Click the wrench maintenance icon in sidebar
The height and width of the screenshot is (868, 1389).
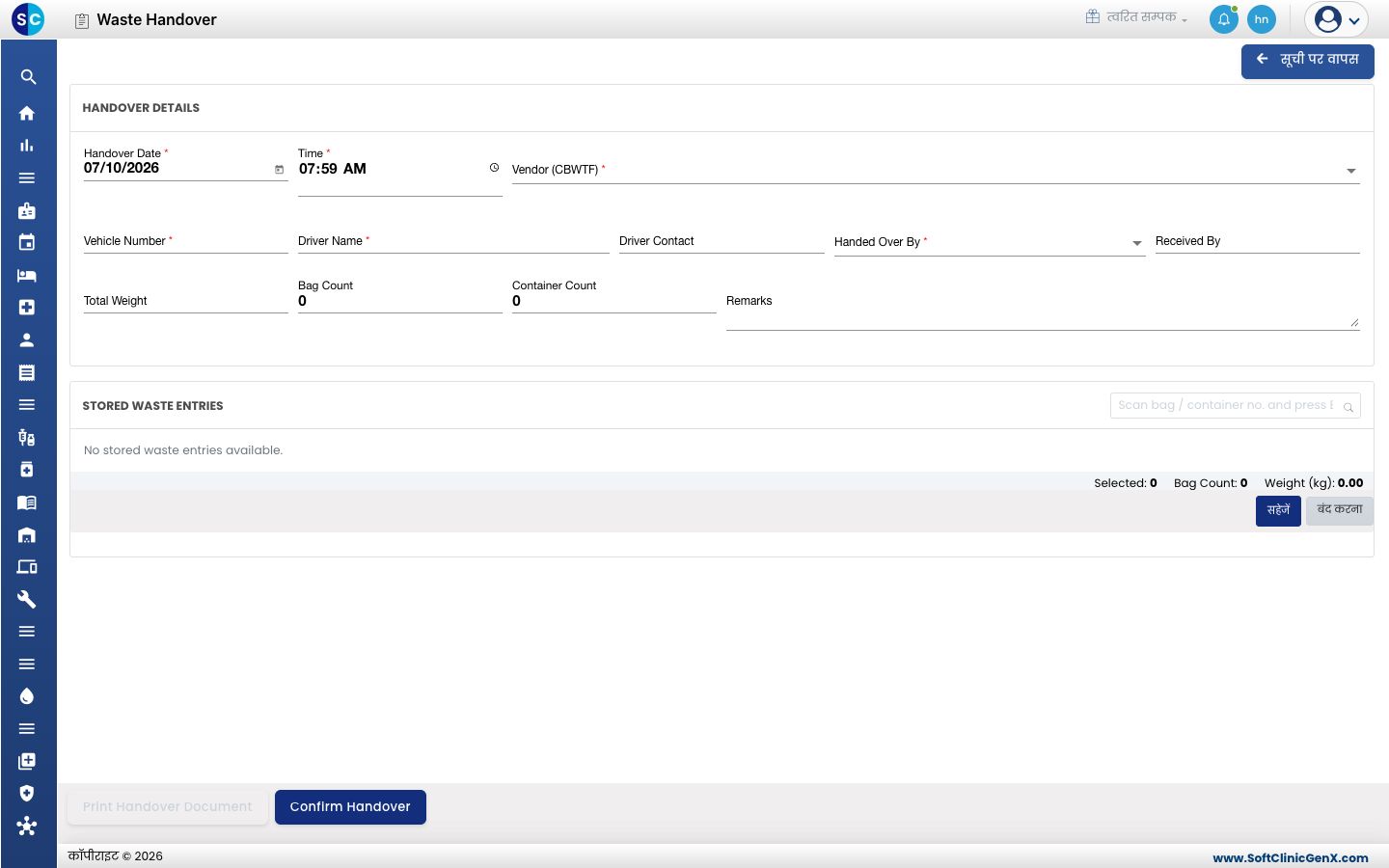(x=27, y=599)
